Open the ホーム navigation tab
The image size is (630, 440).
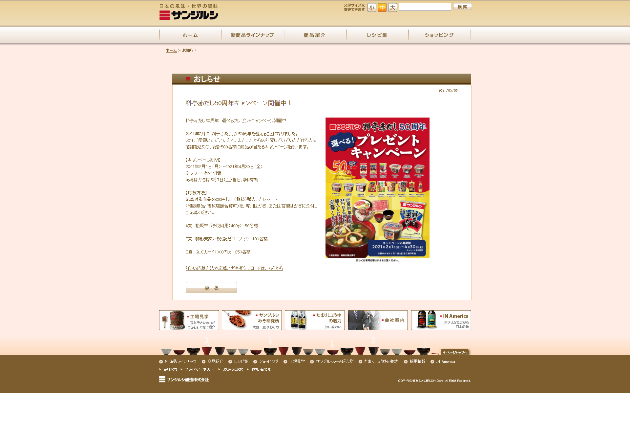point(190,34)
